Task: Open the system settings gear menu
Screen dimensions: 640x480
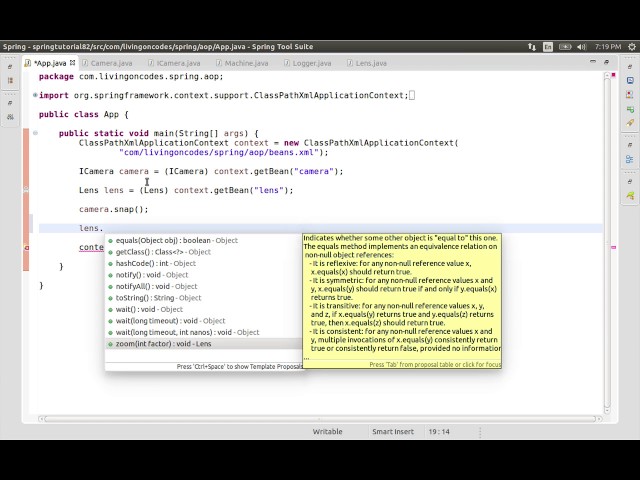Action: (x=631, y=47)
